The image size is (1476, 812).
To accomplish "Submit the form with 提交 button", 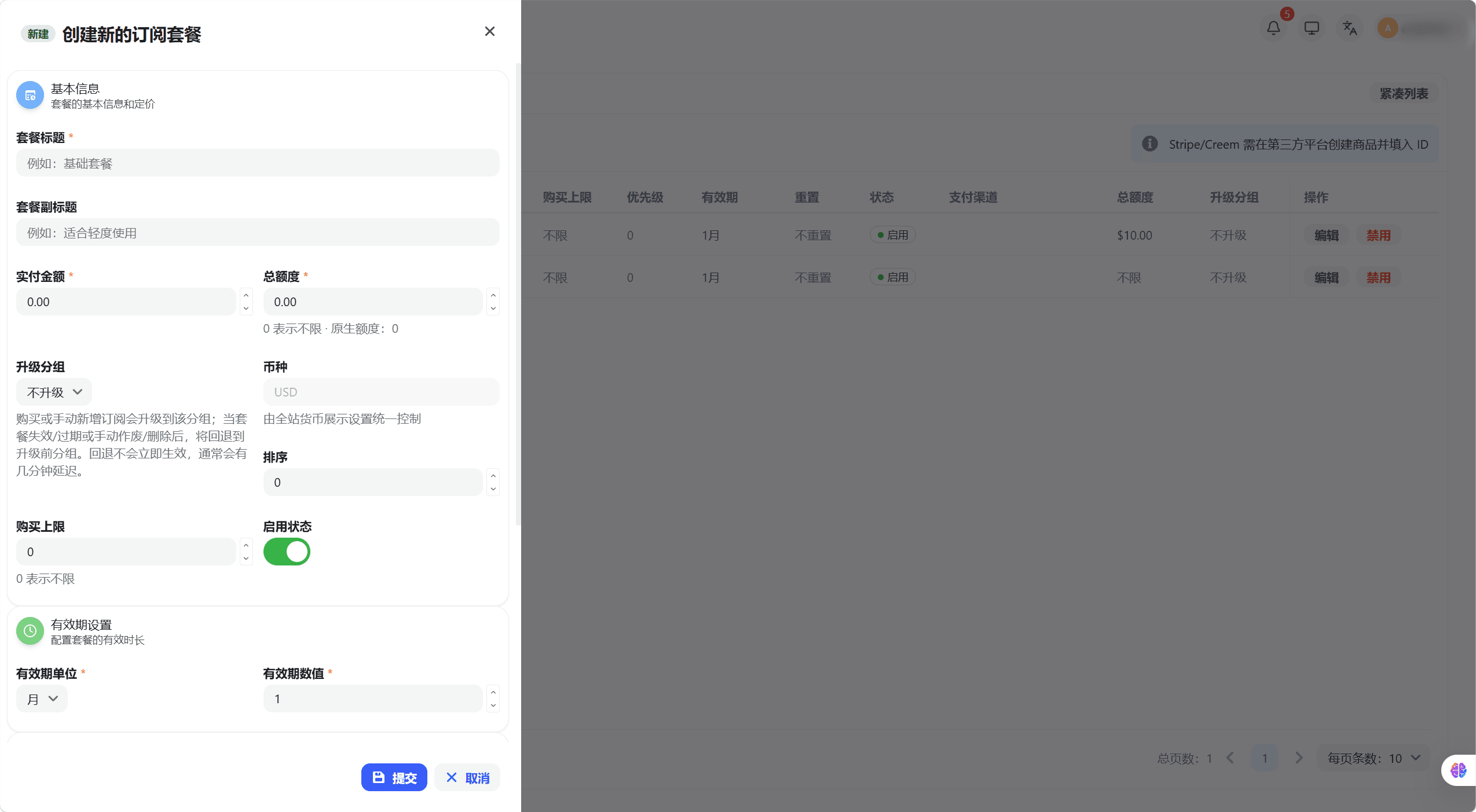I will pyautogui.click(x=394, y=778).
